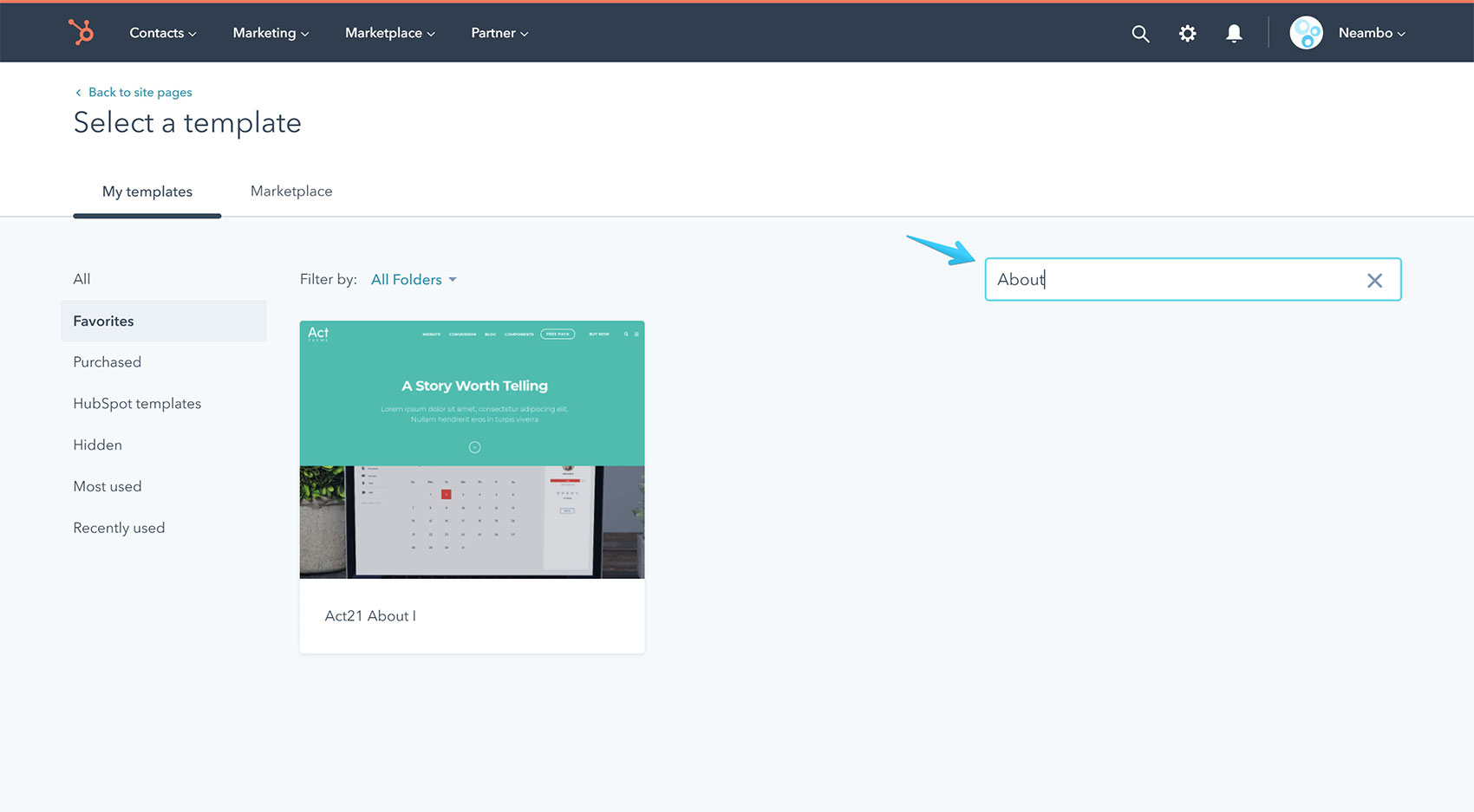Open the settings gear icon
Viewport: 1474px width, 812px height.
(x=1187, y=33)
